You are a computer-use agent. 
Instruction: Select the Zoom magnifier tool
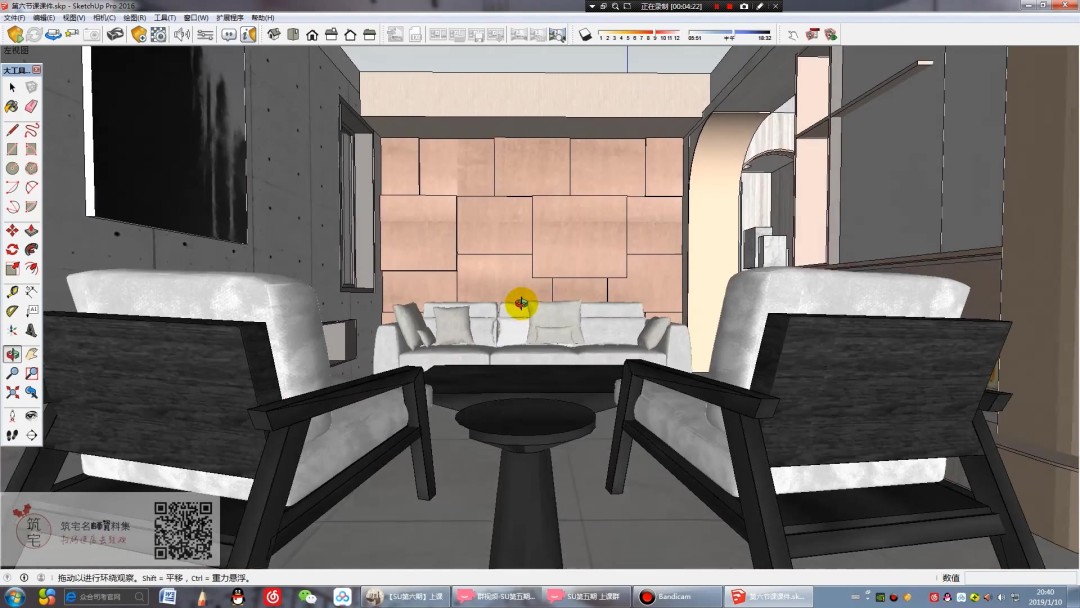[12, 373]
